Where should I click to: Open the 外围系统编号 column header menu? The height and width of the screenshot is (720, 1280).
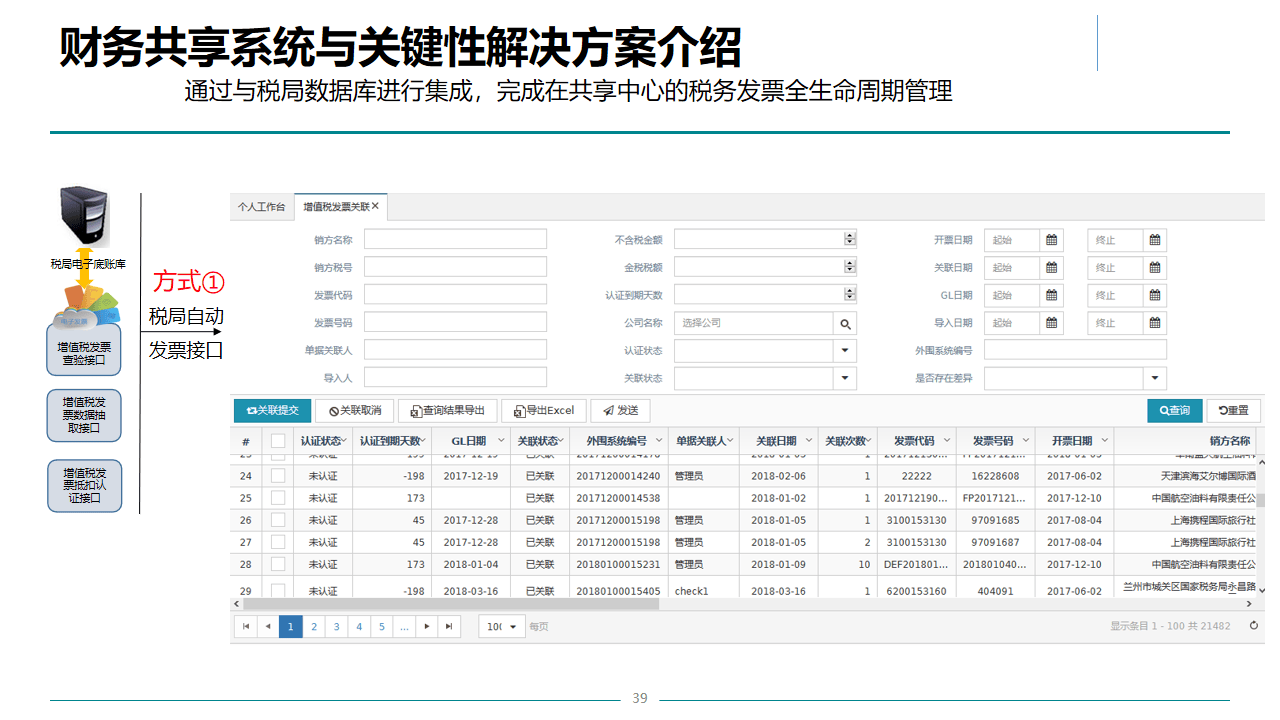tap(660, 441)
